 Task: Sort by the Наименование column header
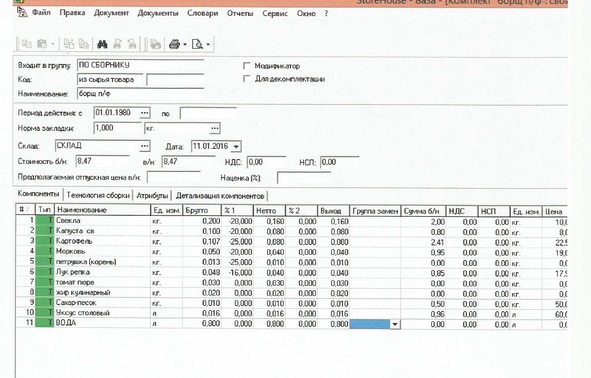[102, 210]
